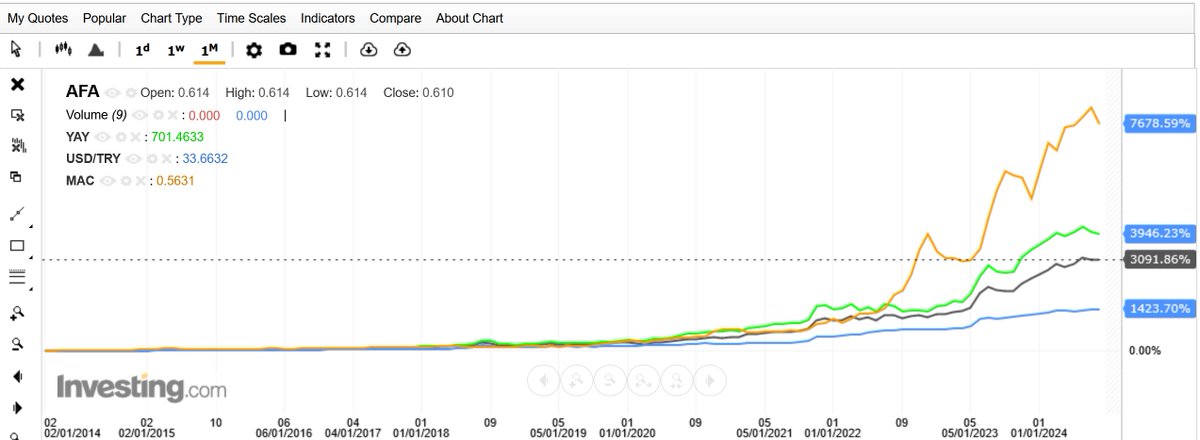Click the MAC series label
Image resolution: width=1200 pixels, height=440 pixels.
point(80,181)
